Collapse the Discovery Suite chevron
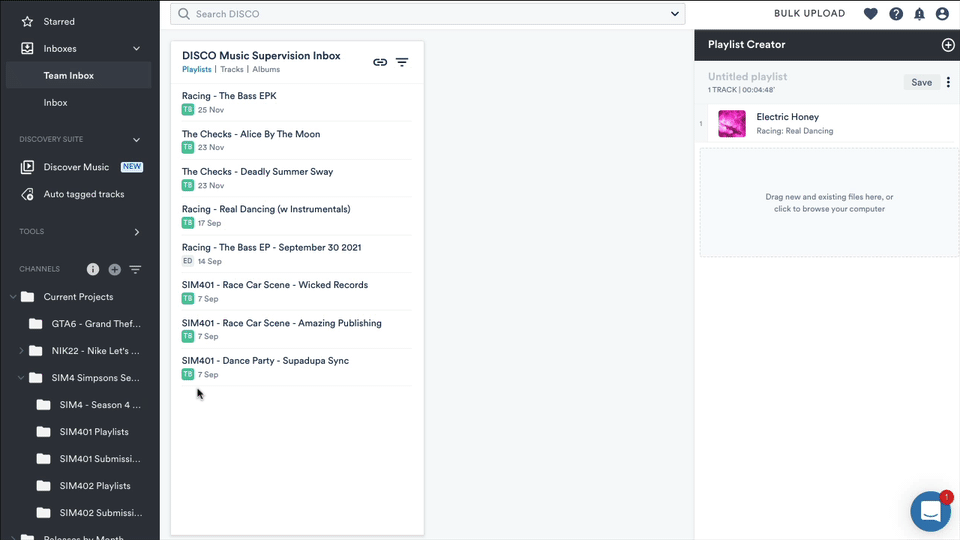This screenshot has width=960, height=540. [x=137, y=140]
